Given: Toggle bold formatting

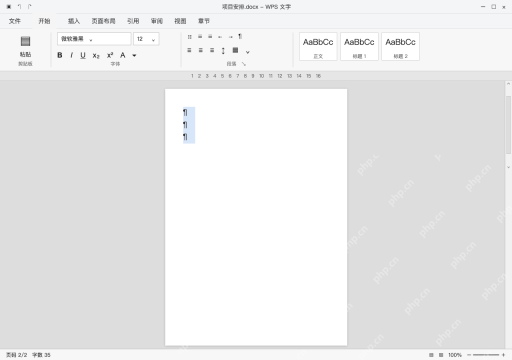Looking at the screenshot, I should pyautogui.click(x=60, y=55).
